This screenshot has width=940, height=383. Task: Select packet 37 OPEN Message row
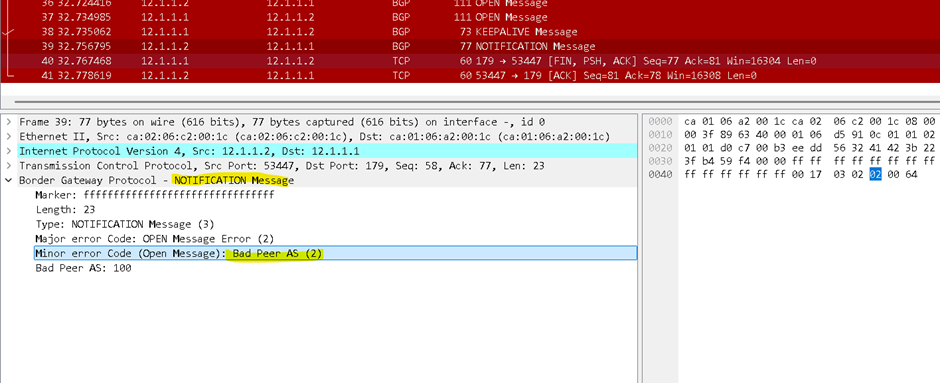470,17
